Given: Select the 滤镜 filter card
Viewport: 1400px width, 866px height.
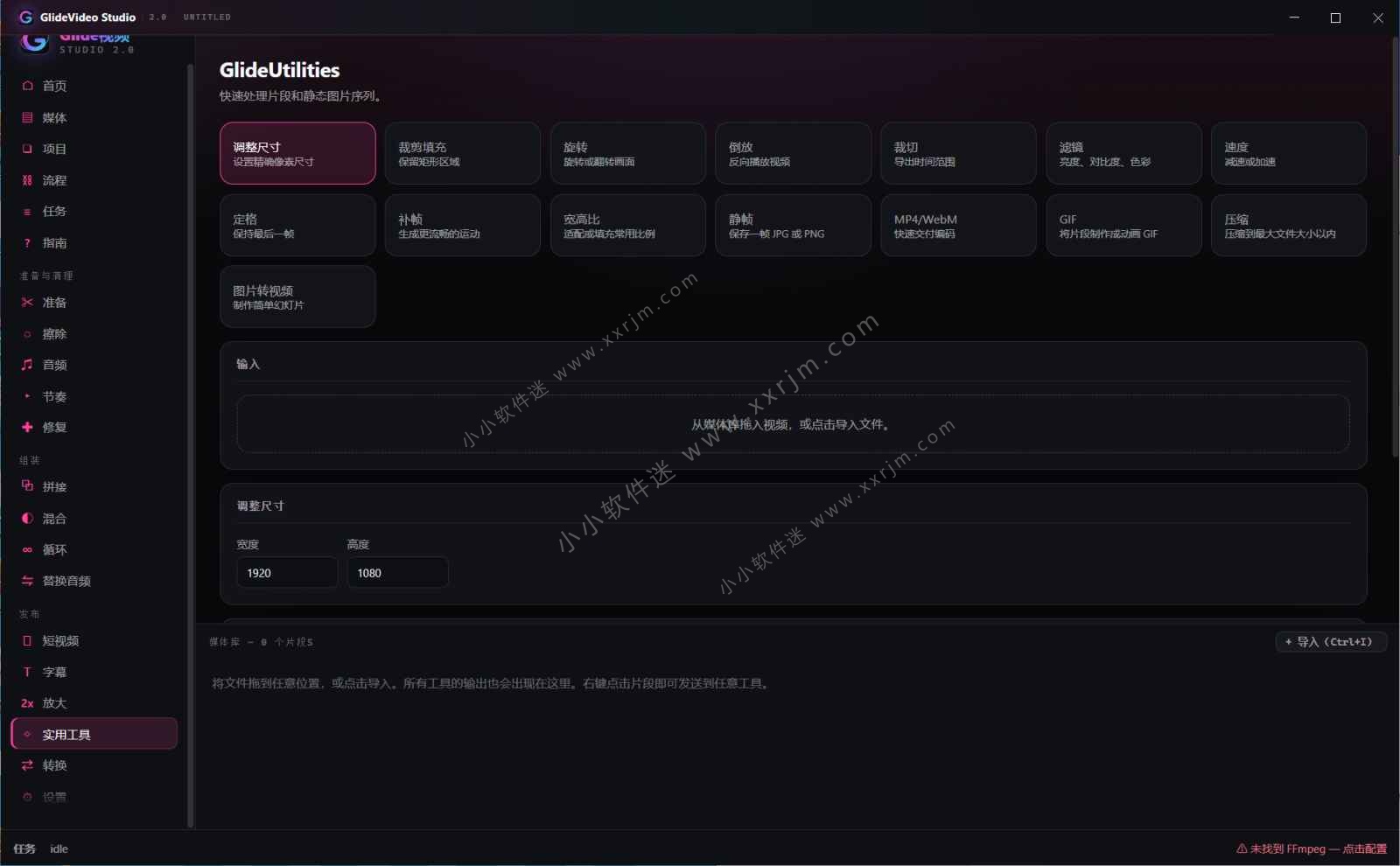Looking at the screenshot, I should point(1124,153).
